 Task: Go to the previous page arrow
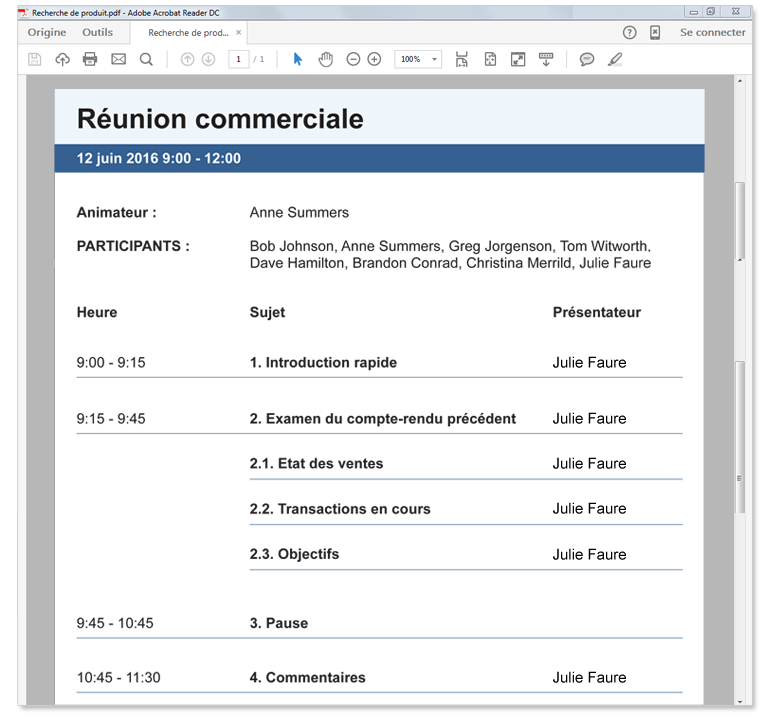(187, 59)
